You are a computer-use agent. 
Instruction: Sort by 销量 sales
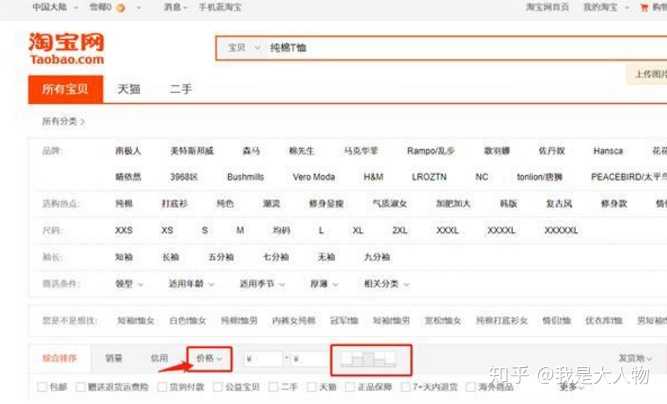click(114, 358)
